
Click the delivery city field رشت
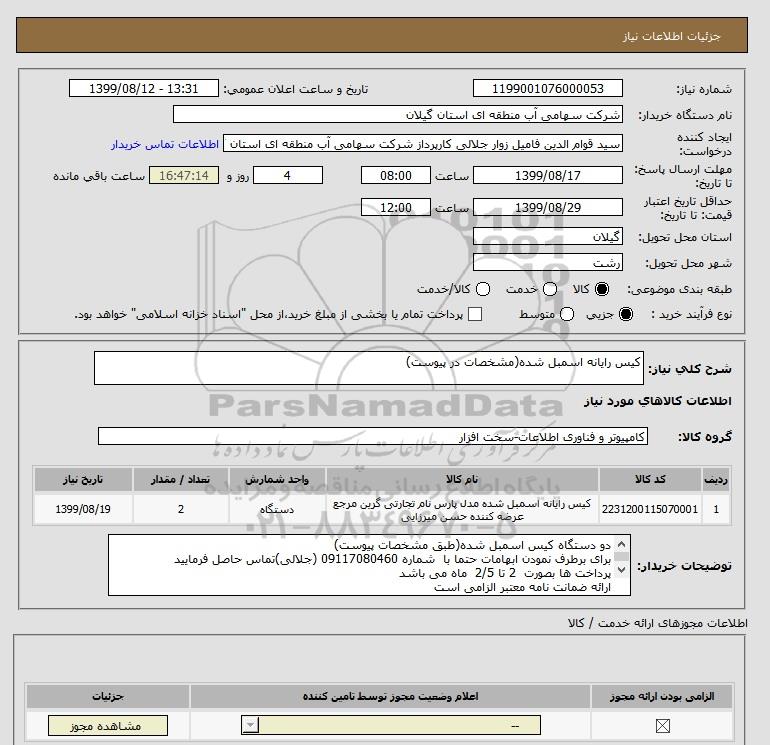(x=548, y=263)
